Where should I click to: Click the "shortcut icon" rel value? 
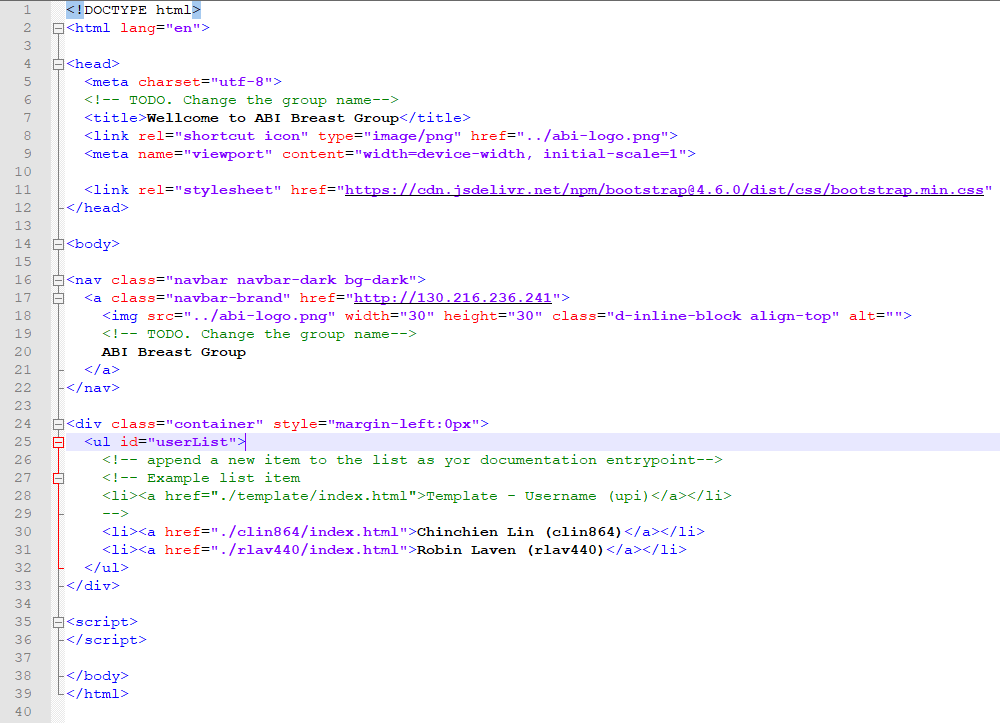click(242, 136)
